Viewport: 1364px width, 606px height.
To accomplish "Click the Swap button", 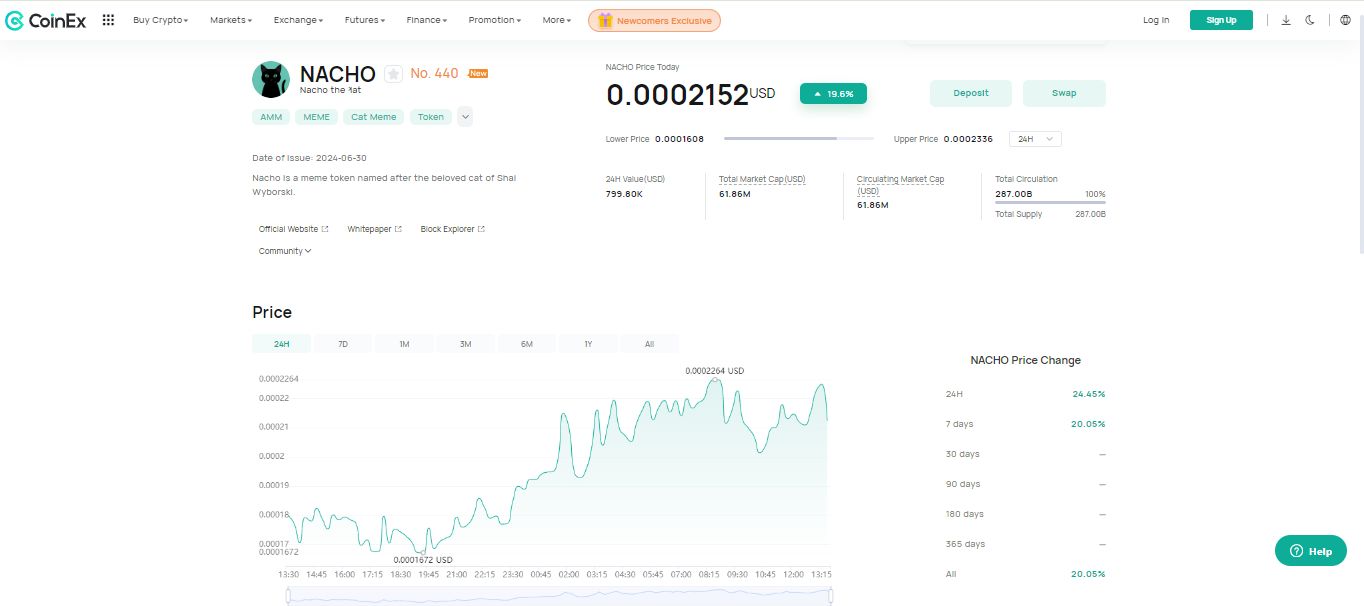I will (x=1064, y=93).
